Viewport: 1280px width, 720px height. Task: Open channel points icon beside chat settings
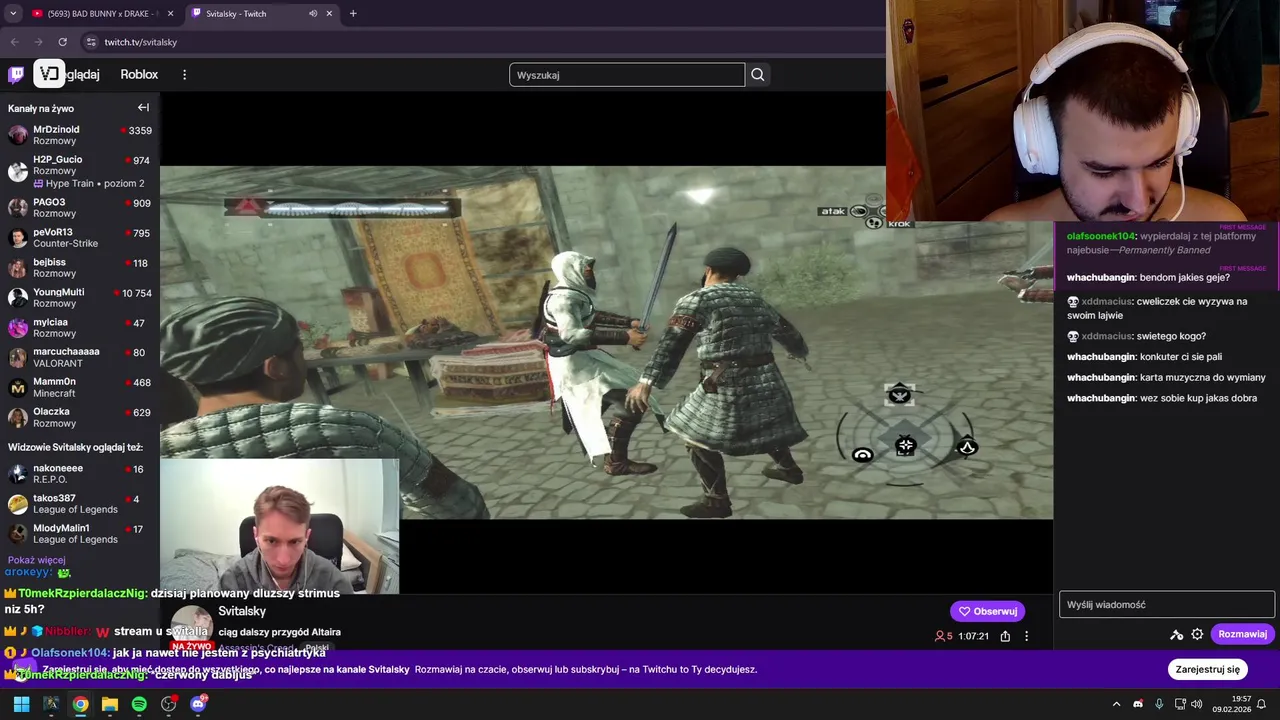tap(1177, 634)
